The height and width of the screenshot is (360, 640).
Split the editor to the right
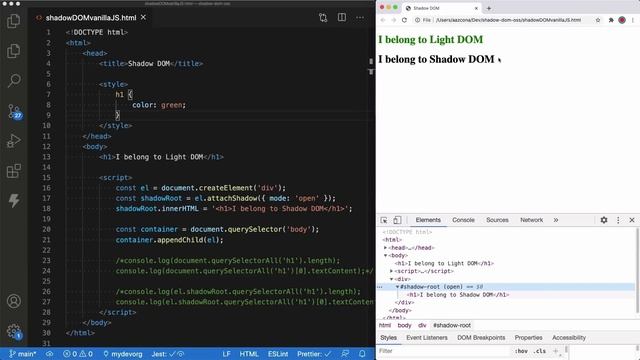[x=342, y=18]
